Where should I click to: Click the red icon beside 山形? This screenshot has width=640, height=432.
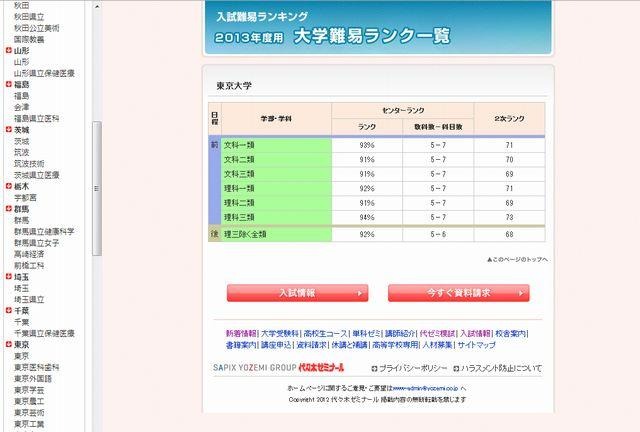click(x=8, y=49)
